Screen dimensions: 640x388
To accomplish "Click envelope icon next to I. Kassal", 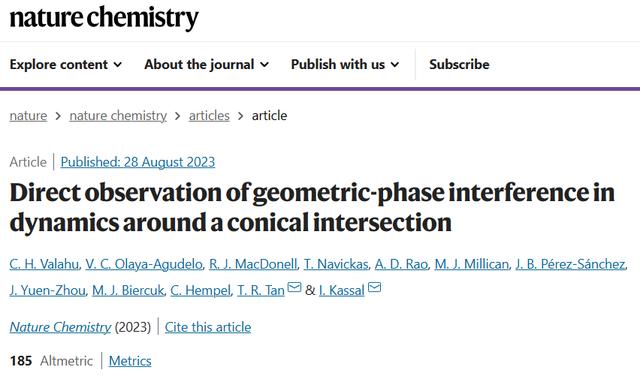I will pyautogui.click(x=374, y=287).
